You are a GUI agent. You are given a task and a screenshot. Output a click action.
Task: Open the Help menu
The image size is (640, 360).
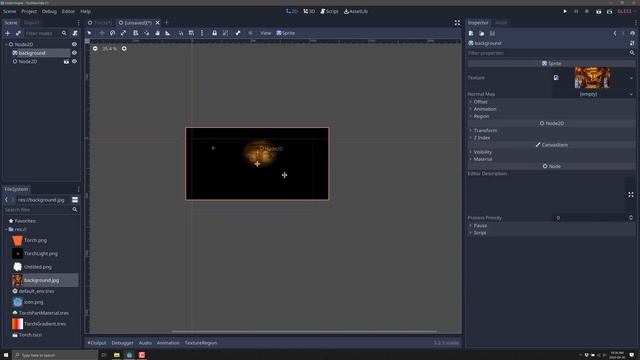click(85, 11)
